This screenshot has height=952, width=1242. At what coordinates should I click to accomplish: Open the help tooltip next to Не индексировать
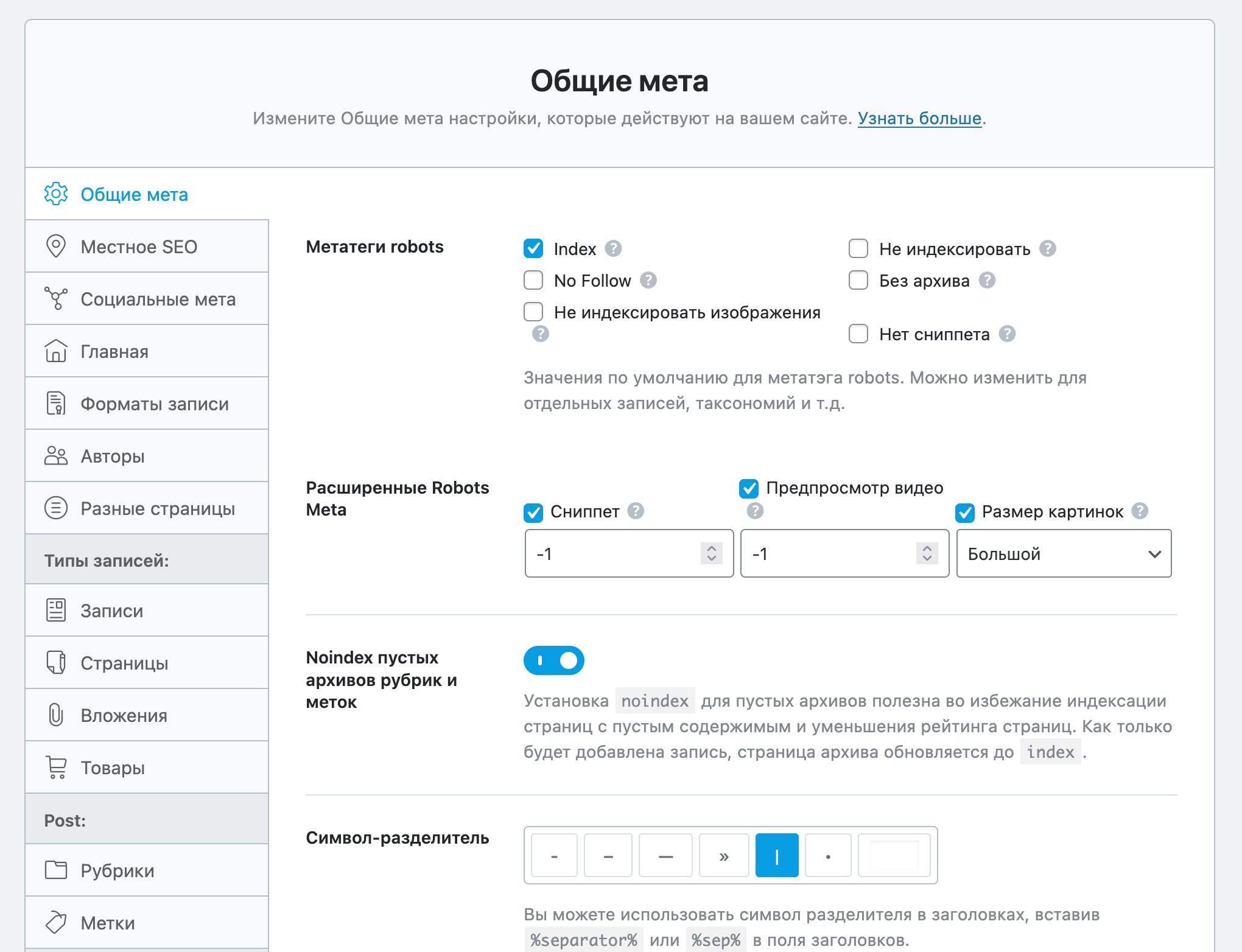pyautogui.click(x=1048, y=249)
